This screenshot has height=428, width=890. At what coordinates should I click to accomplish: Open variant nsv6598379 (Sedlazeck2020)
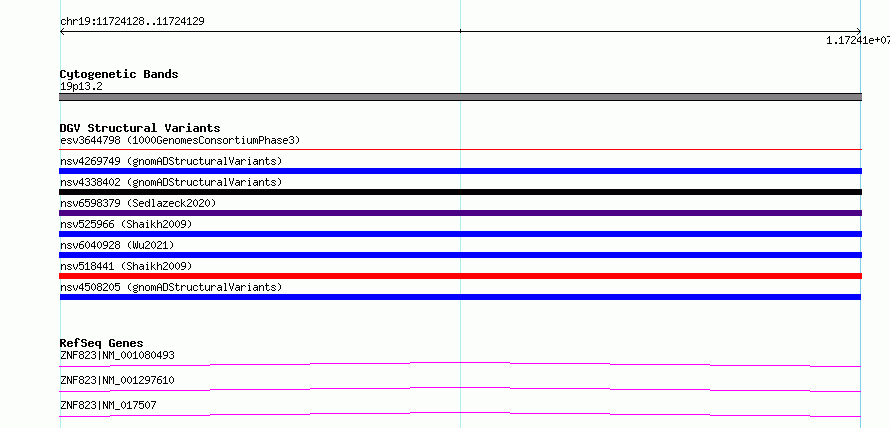(138, 203)
